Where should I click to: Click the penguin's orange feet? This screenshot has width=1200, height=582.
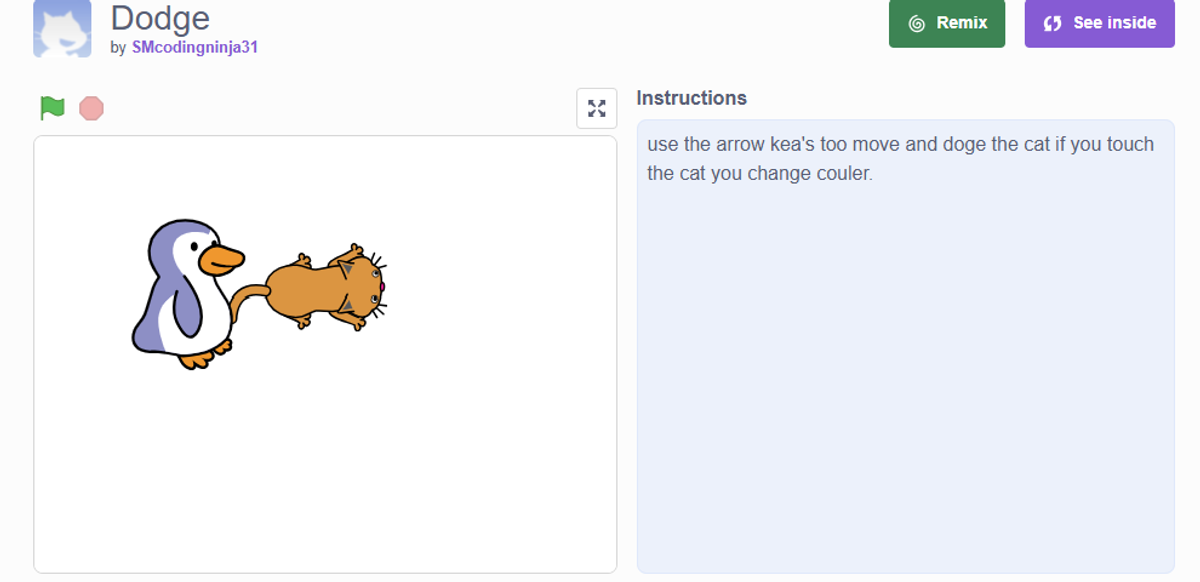click(196, 357)
